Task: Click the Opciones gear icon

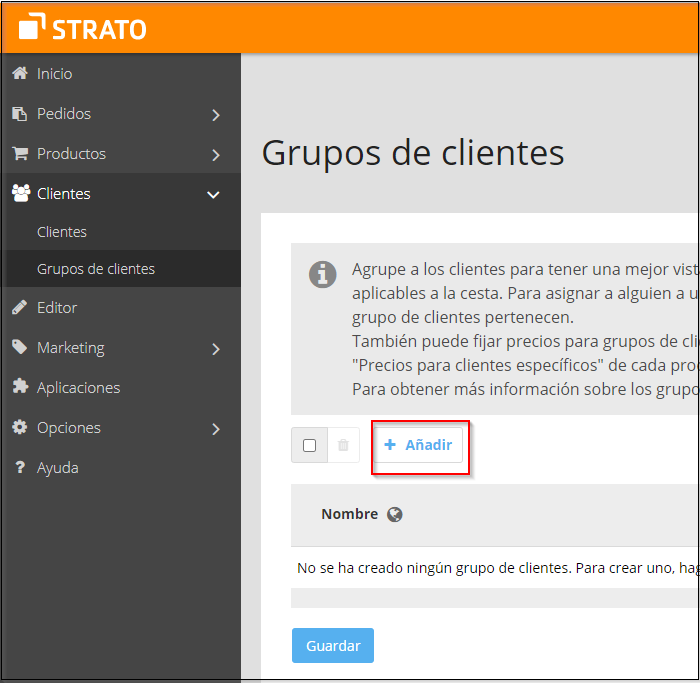Action: coord(20,427)
